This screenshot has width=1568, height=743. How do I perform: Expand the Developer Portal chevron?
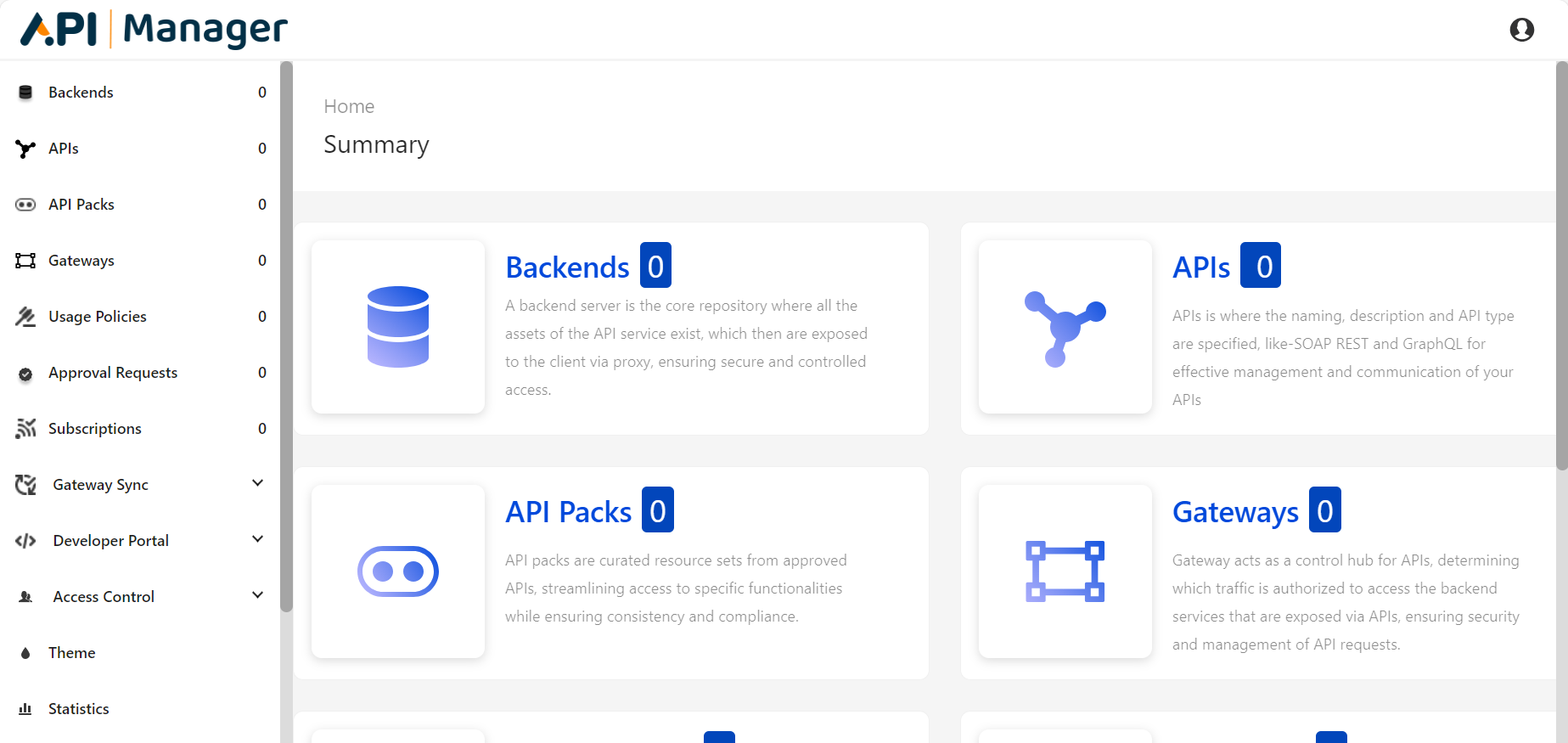click(x=258, y=539)
